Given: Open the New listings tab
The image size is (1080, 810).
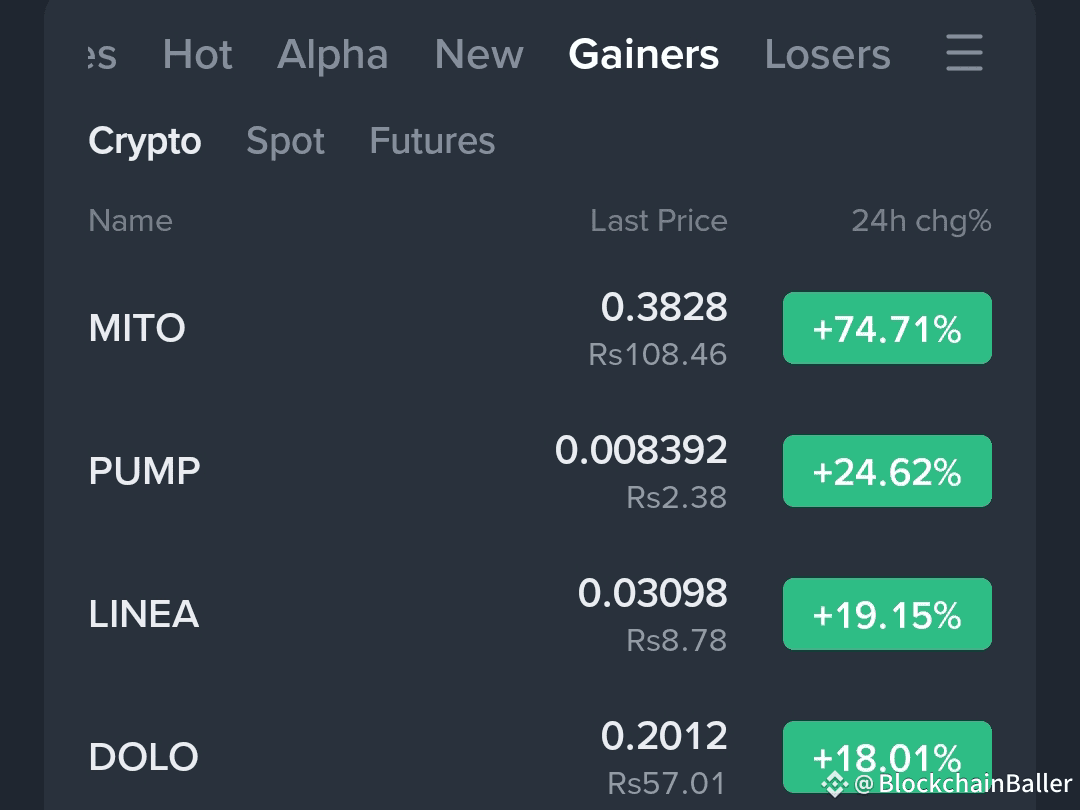Looking at the screenshot, I should [479, 54].
